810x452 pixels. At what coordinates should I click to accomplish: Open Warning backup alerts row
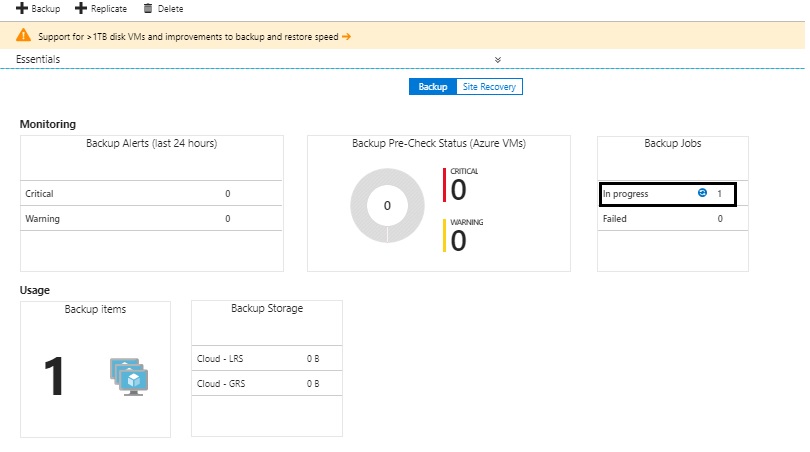(x=151, y=218)
